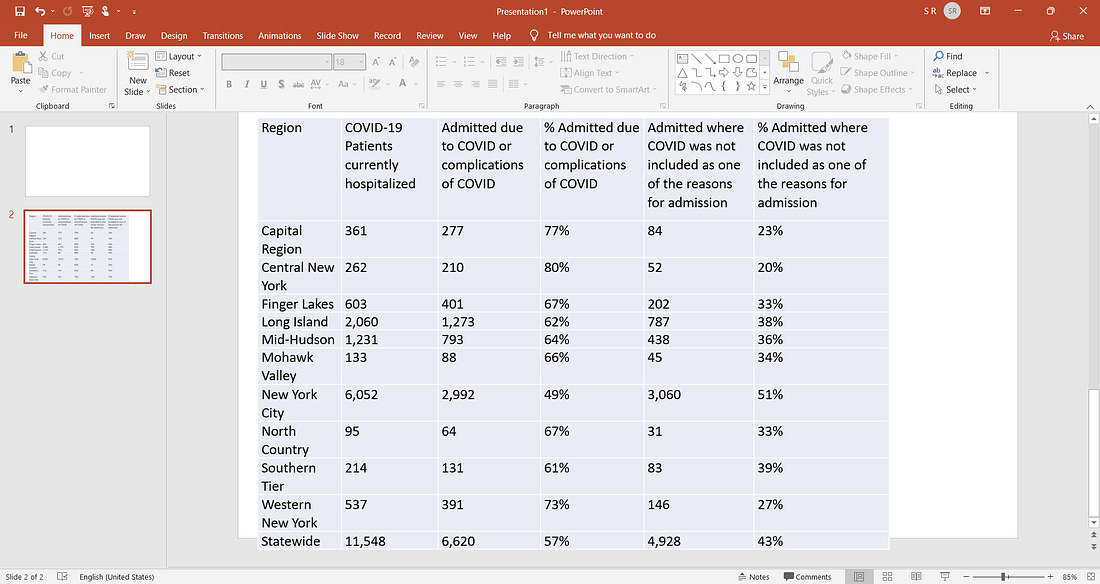Viewport: 1100px width, 584px height.
Task: Switch to the Transitions tab
Action: 222,36
